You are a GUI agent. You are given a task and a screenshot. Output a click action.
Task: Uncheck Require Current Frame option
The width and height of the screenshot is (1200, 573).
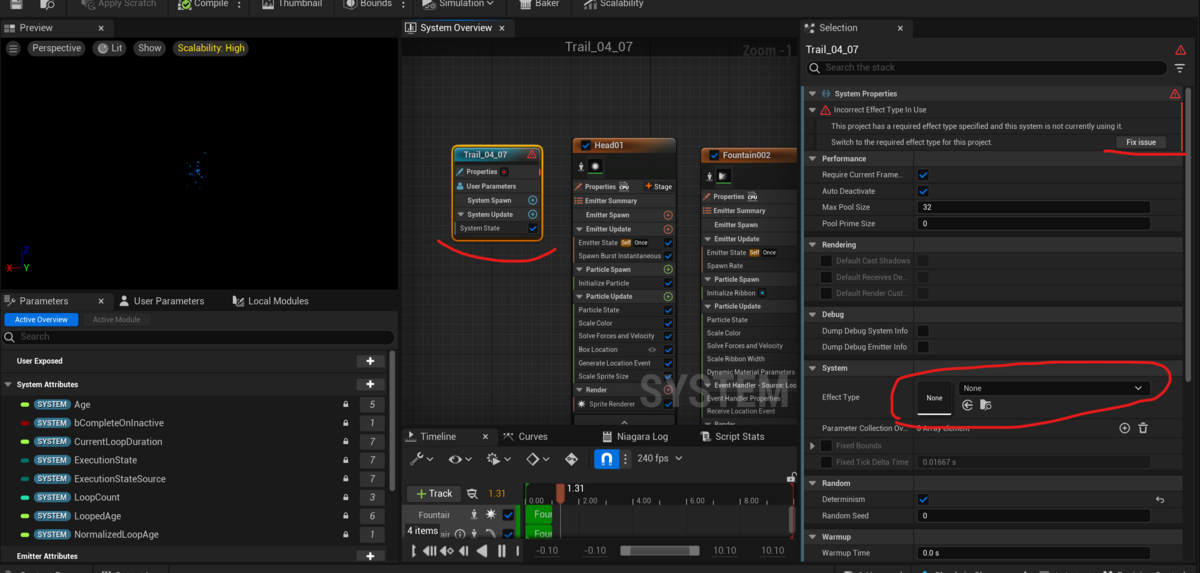[x=923, y=175]
